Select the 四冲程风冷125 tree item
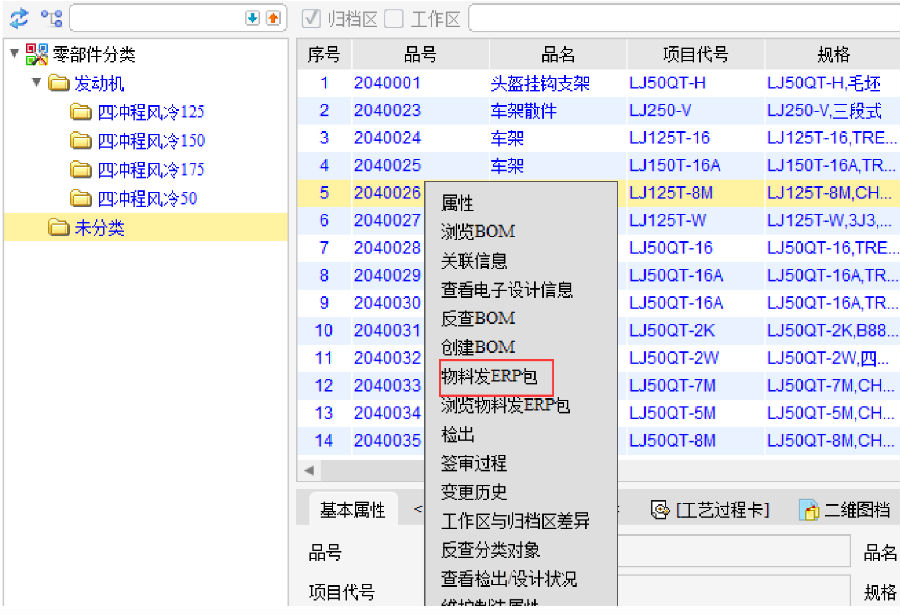This screenshot has width=900, height=614. pyautogui.click(x=151, y=111)
